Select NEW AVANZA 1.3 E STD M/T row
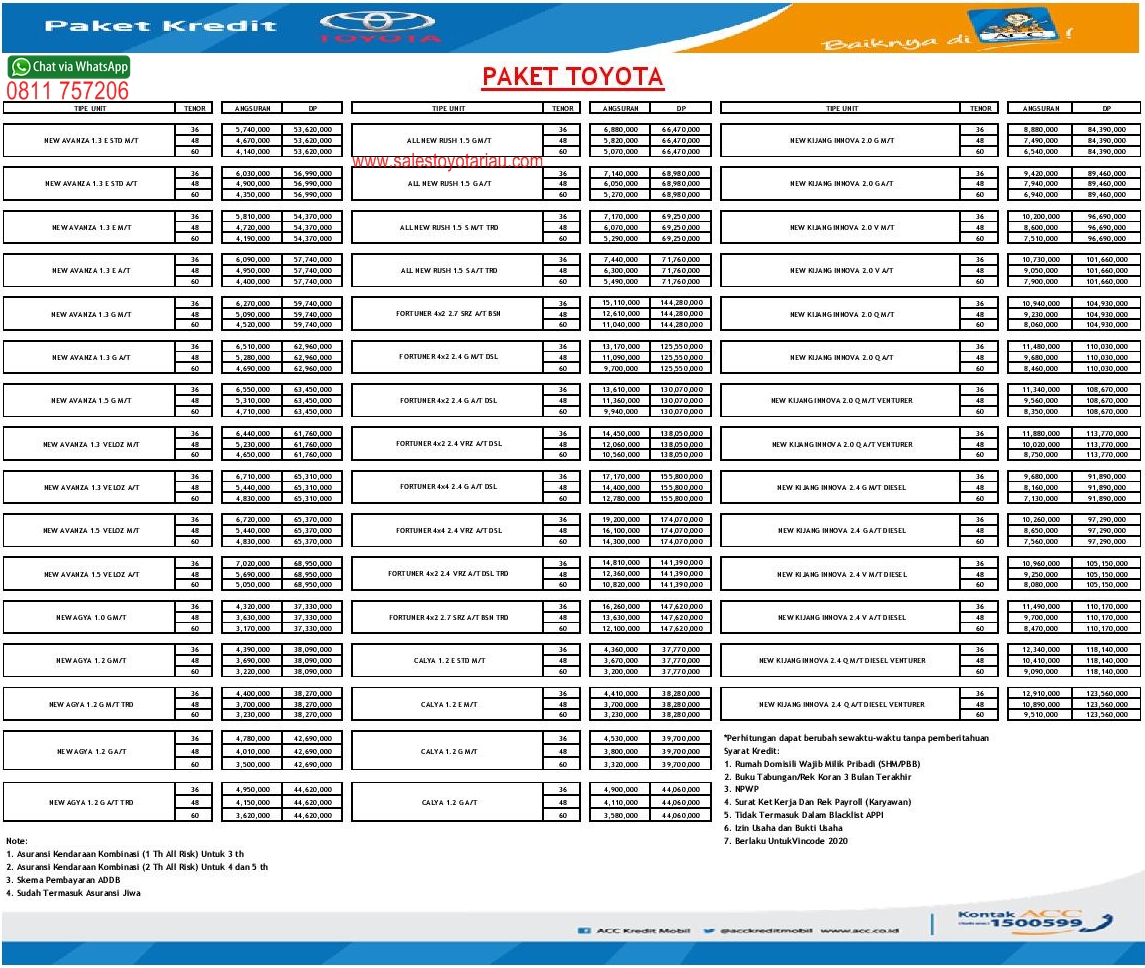1145x968 pixels. pyautogui.click(x=91, y=140)
